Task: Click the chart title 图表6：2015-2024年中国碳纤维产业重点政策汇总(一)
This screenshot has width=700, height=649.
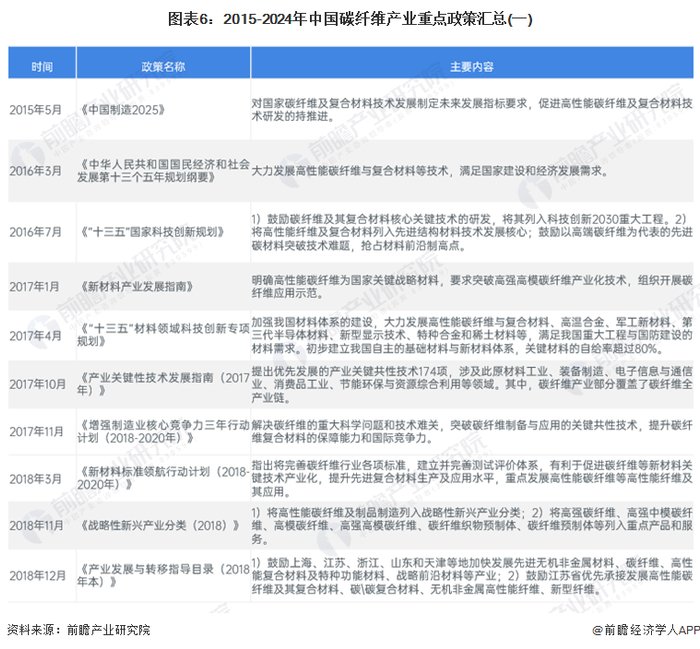Action: pos(350,19)
